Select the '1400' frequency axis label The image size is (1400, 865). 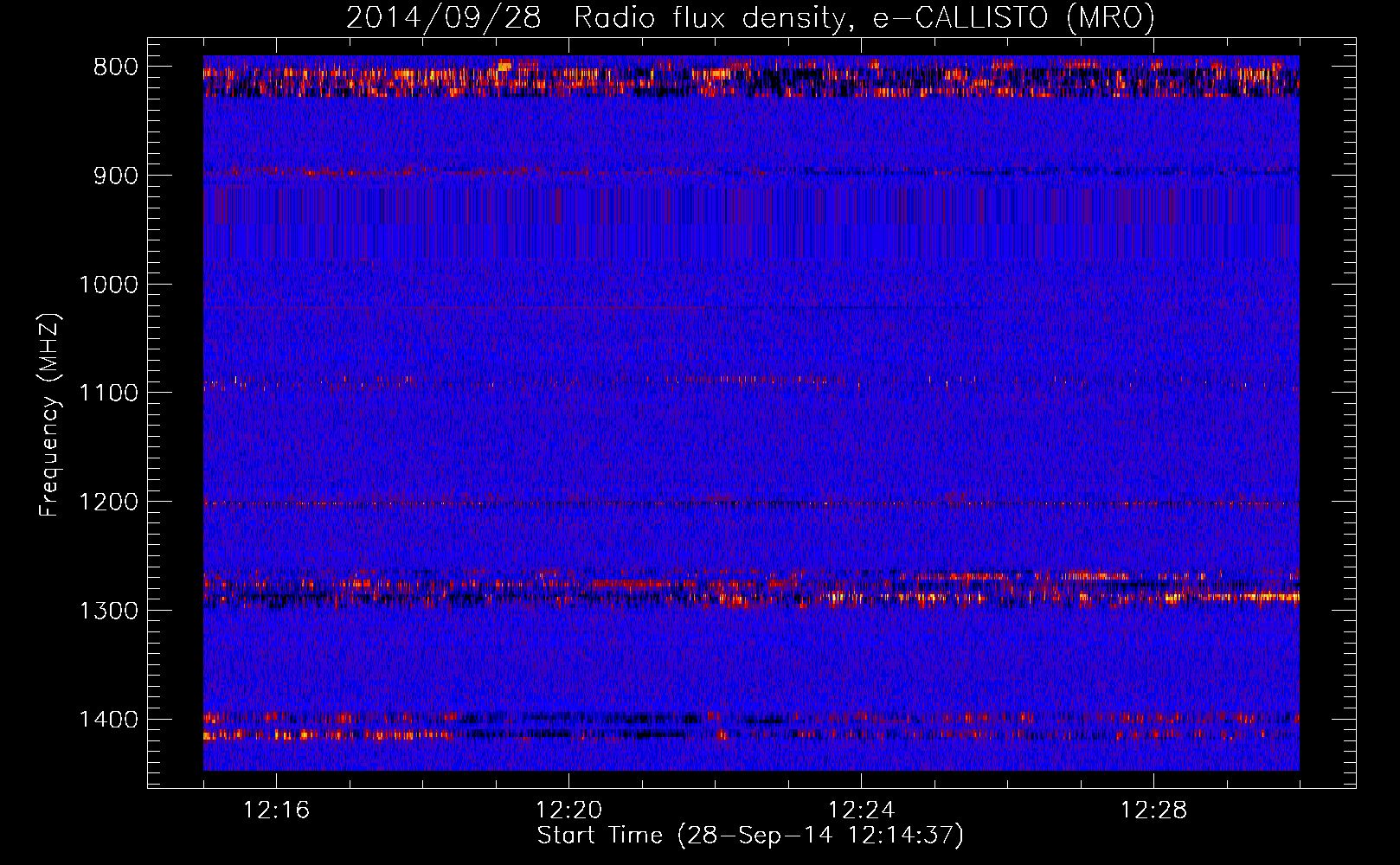[x=109, y=720]
